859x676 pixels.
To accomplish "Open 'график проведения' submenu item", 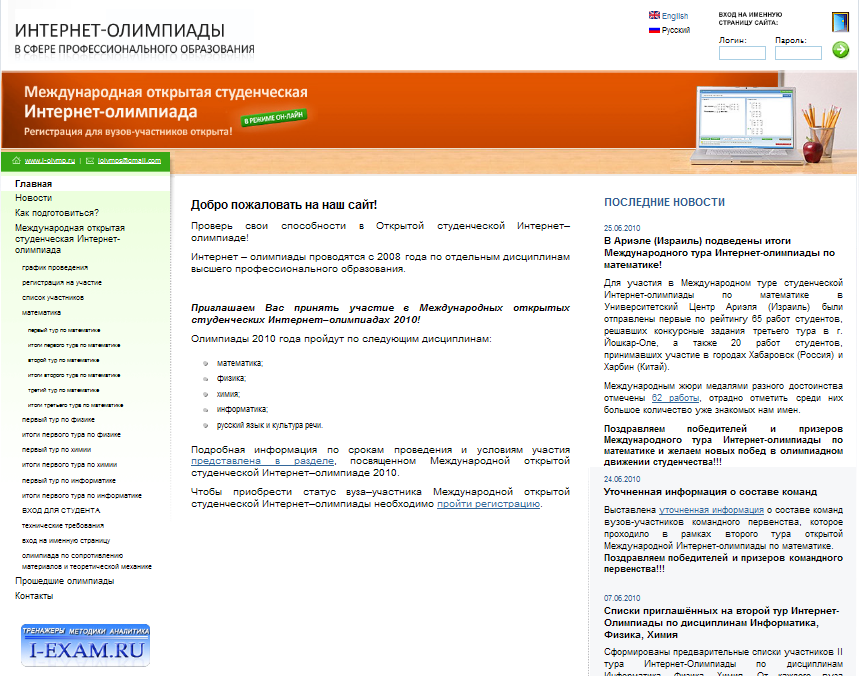I will (55, 268).
